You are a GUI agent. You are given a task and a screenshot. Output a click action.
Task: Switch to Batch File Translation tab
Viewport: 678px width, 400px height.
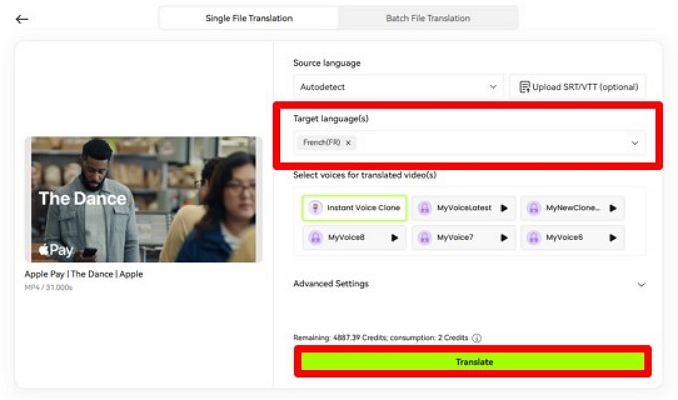pos(428,18)
